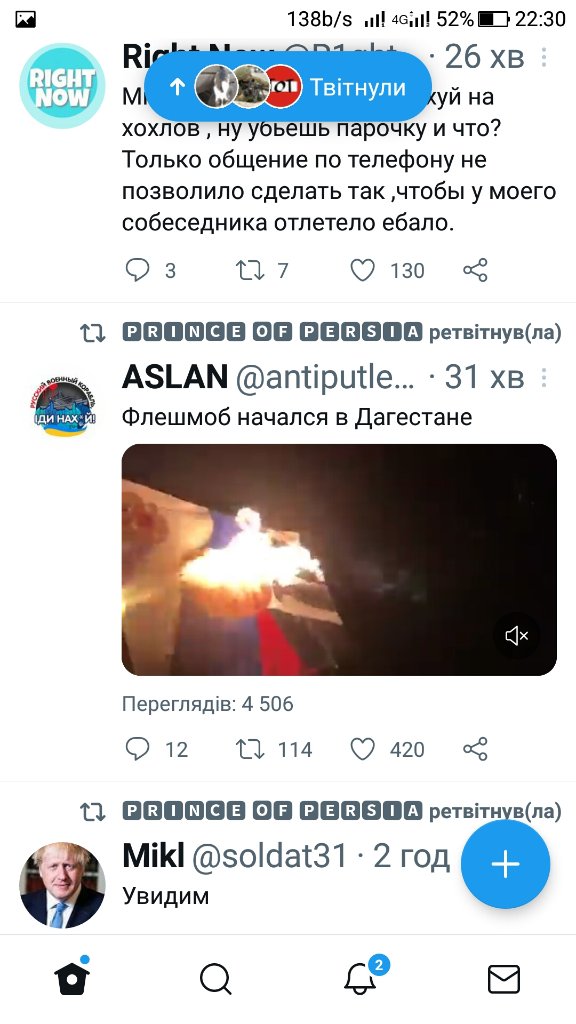Screen dimensions: 576x1024
Task: Open the @antiputle... profile link
Action: click(325, 377)
